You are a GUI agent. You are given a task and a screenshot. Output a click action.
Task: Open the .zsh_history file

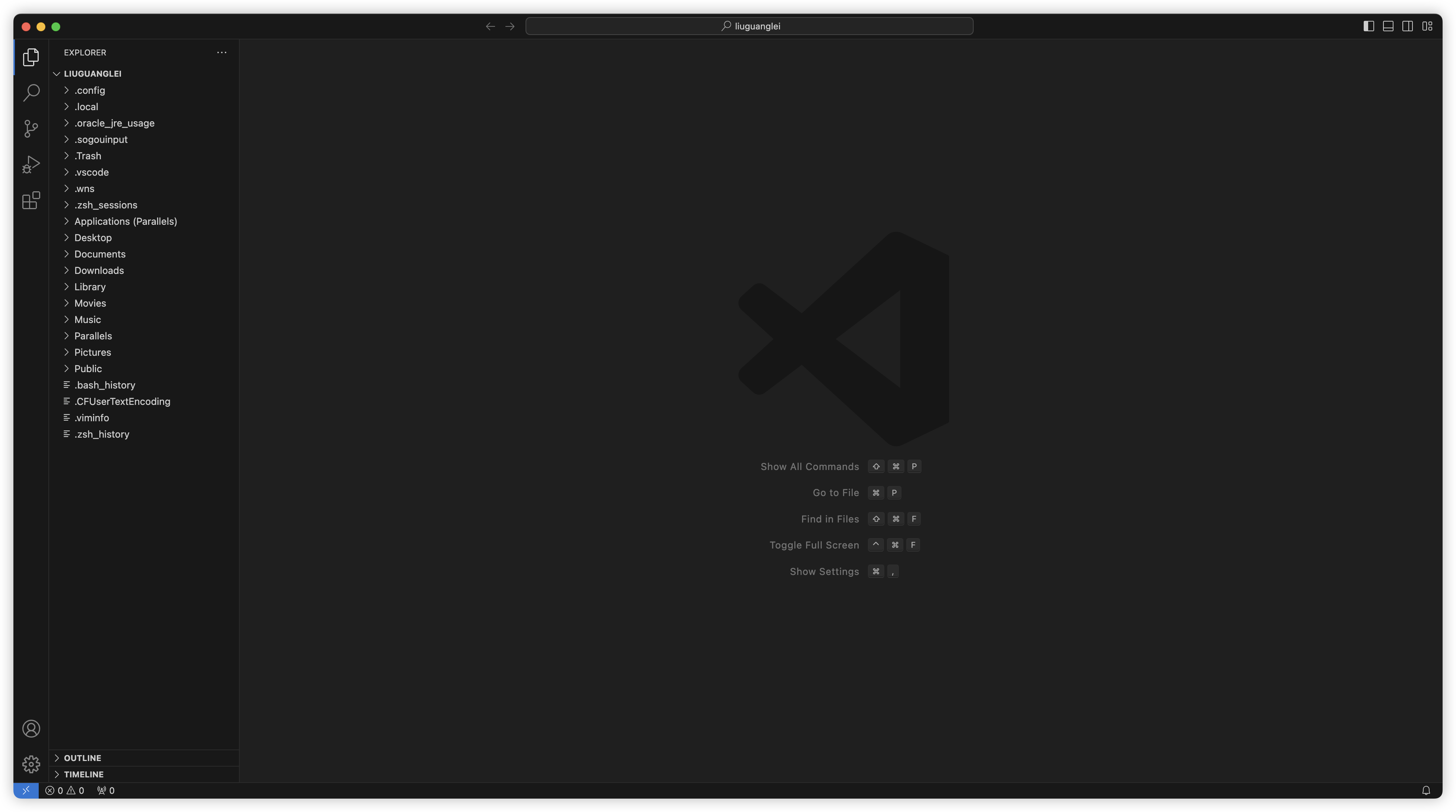tap(102, 434)
